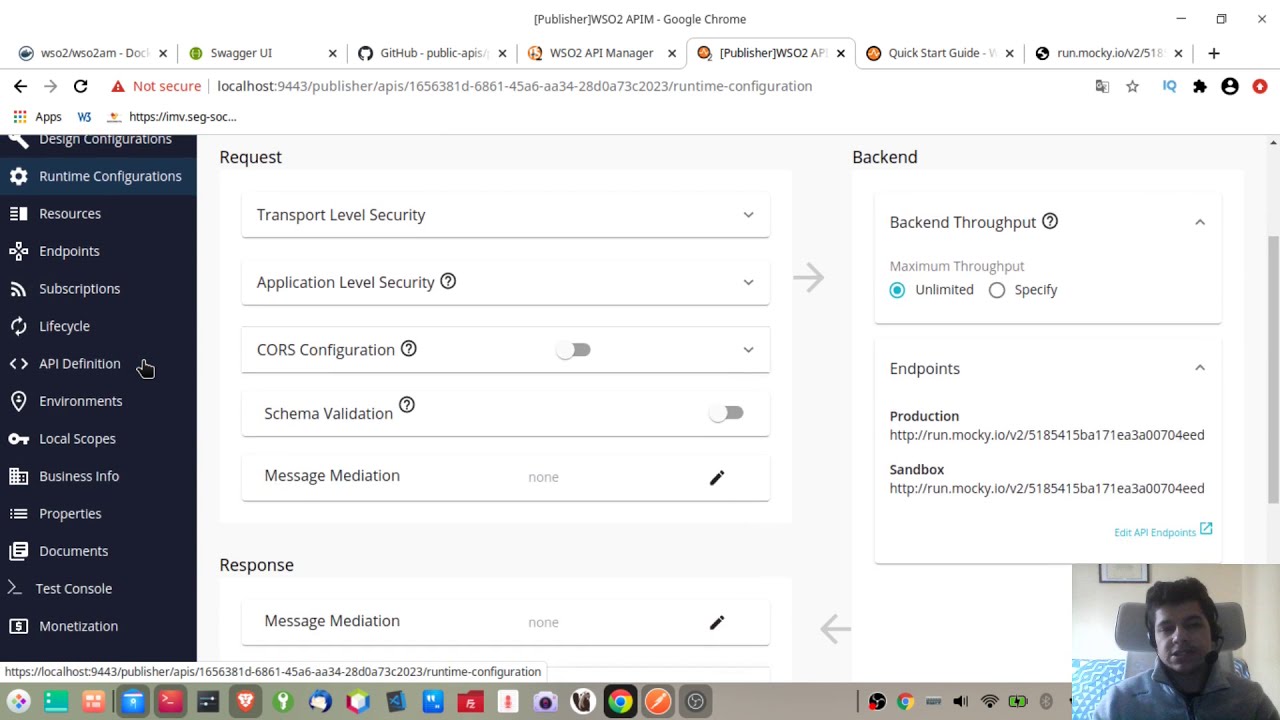Switch to GitHub public-apis browser tab
This screenshot has height=720, width=1280.
coord(432,53)
